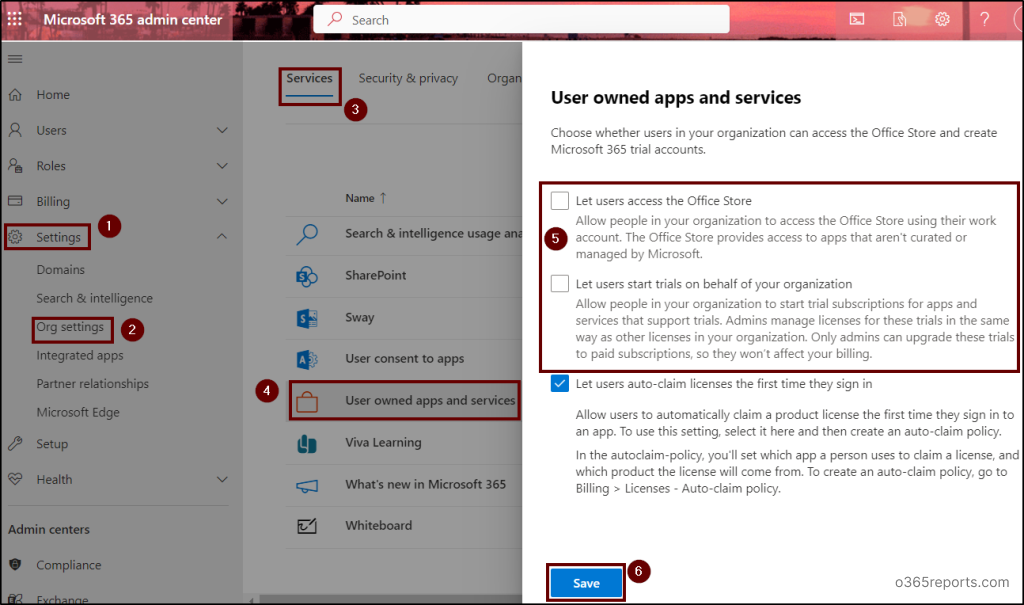
Task: Click the Billing card icon
Action: (x=15, y=201)
